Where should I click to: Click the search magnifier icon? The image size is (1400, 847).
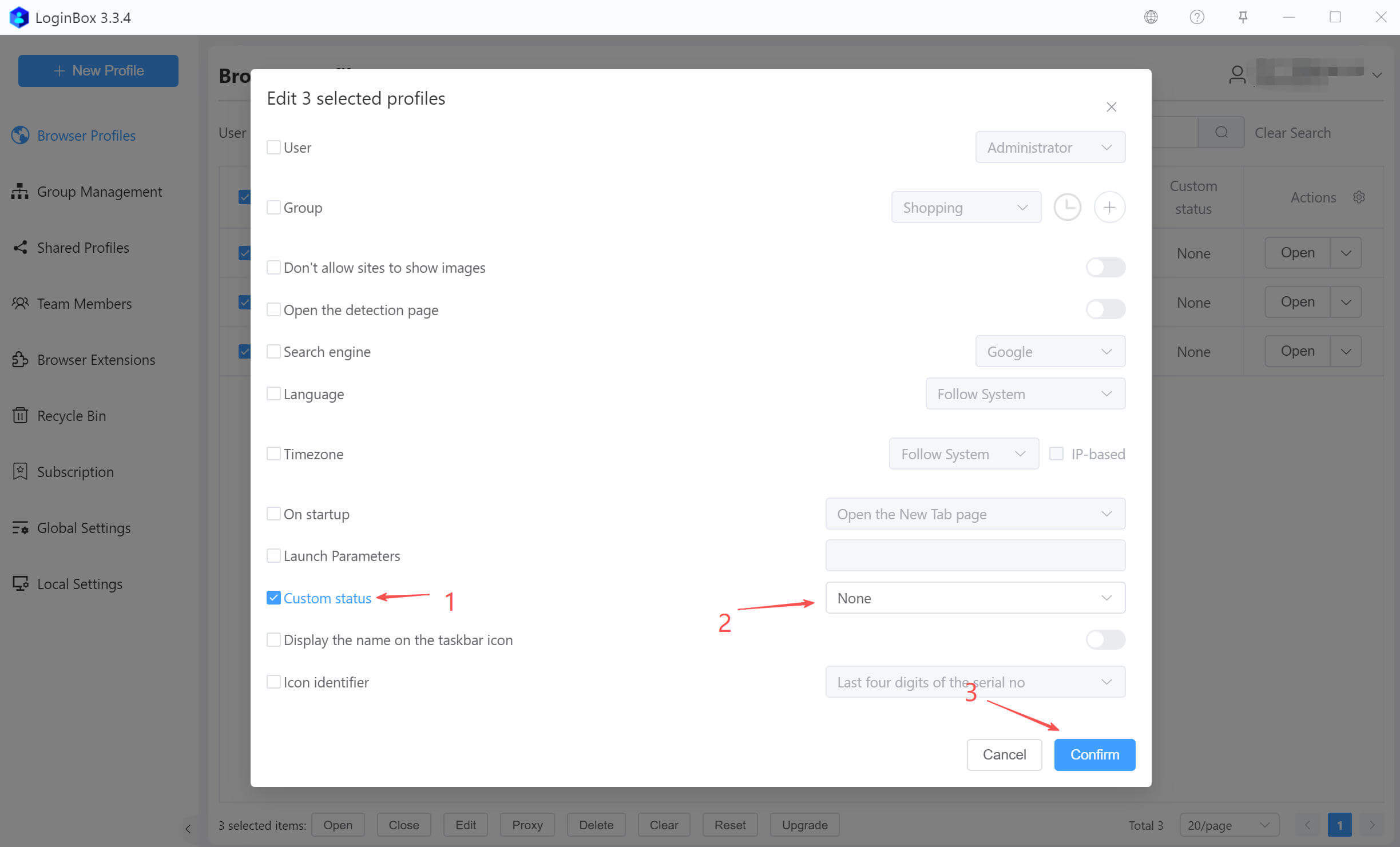1221,133
